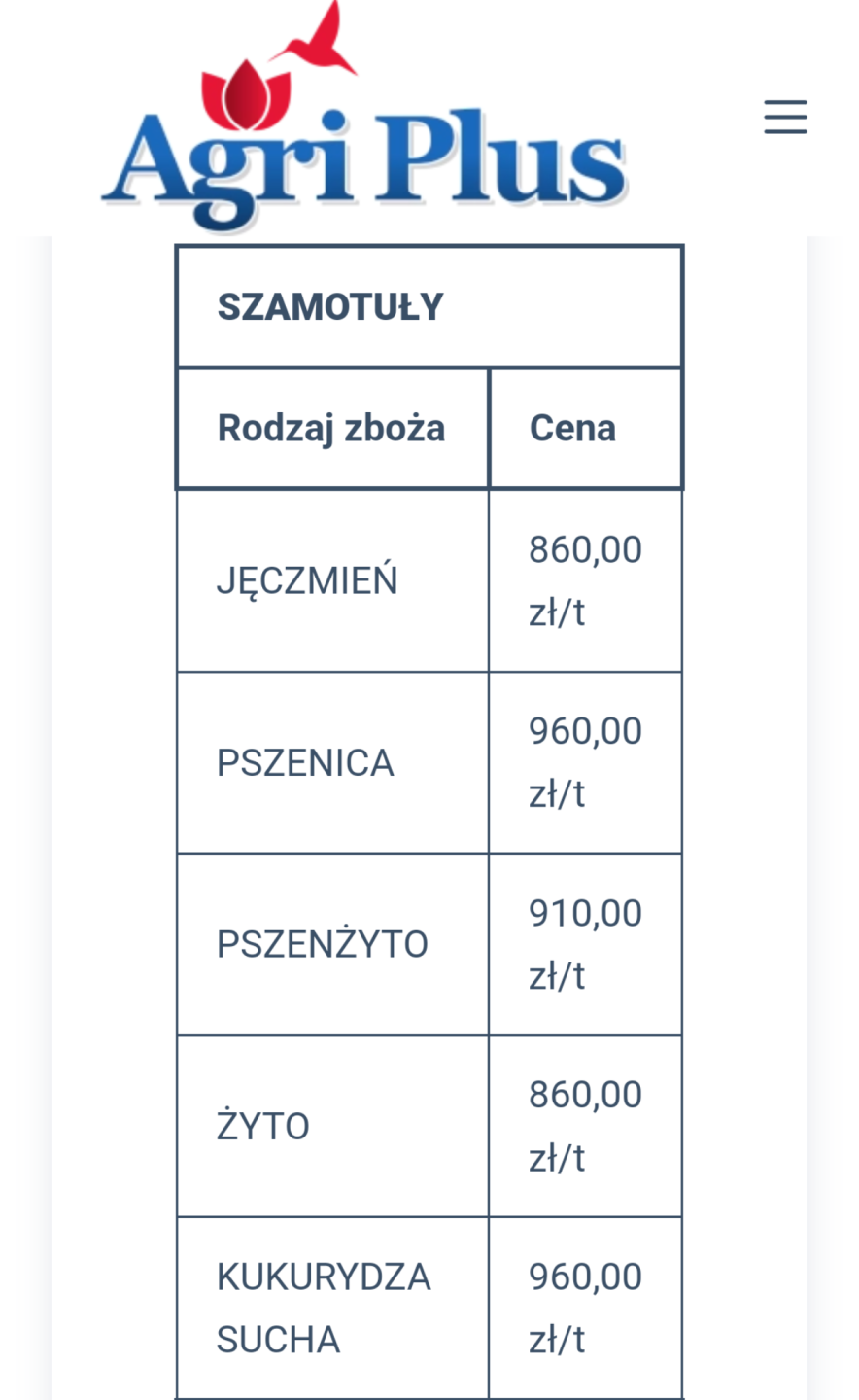This screenshot has width=859, height=1400.
Task: Click the 'Cena' column header
Action: pyautogui.click(x=572, y=428)
